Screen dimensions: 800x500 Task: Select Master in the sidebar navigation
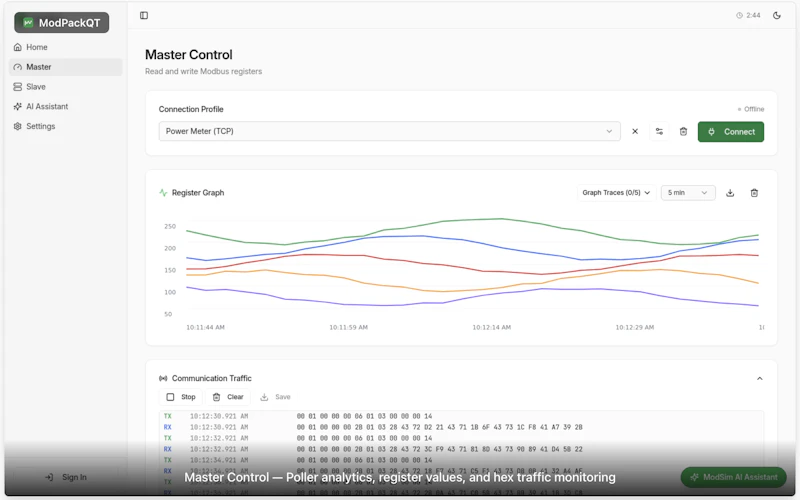click(65, 67)
